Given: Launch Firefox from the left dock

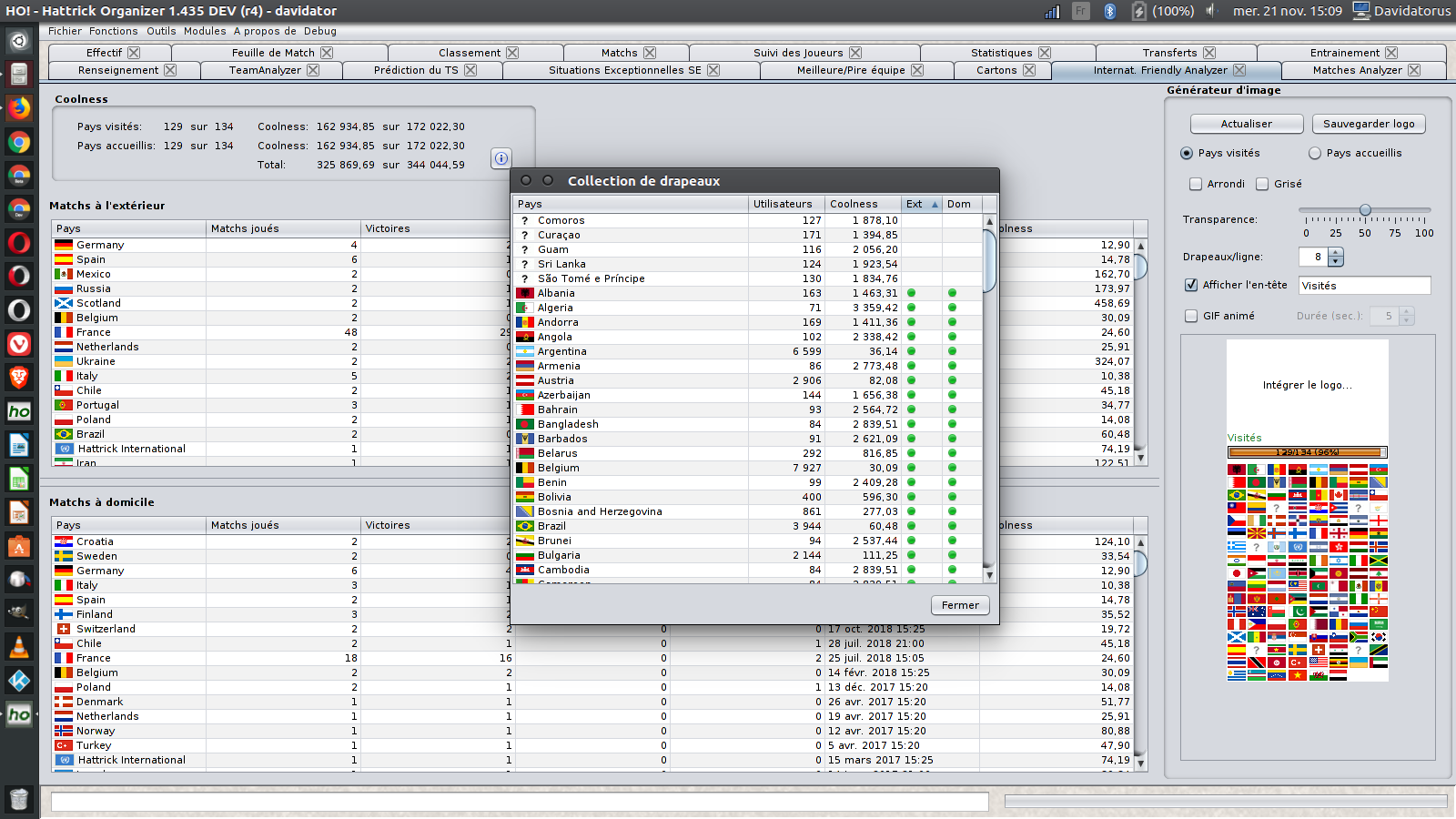Looking at the screenshot, I should click(x=18, y=108).
